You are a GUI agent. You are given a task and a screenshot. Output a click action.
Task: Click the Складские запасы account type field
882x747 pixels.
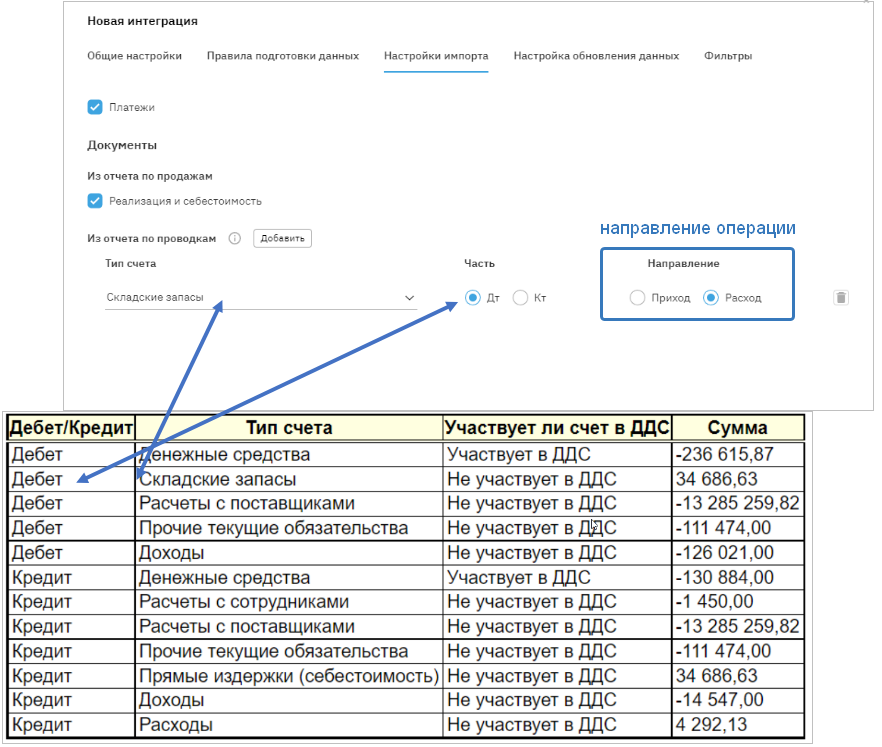(x=261, y=298)
